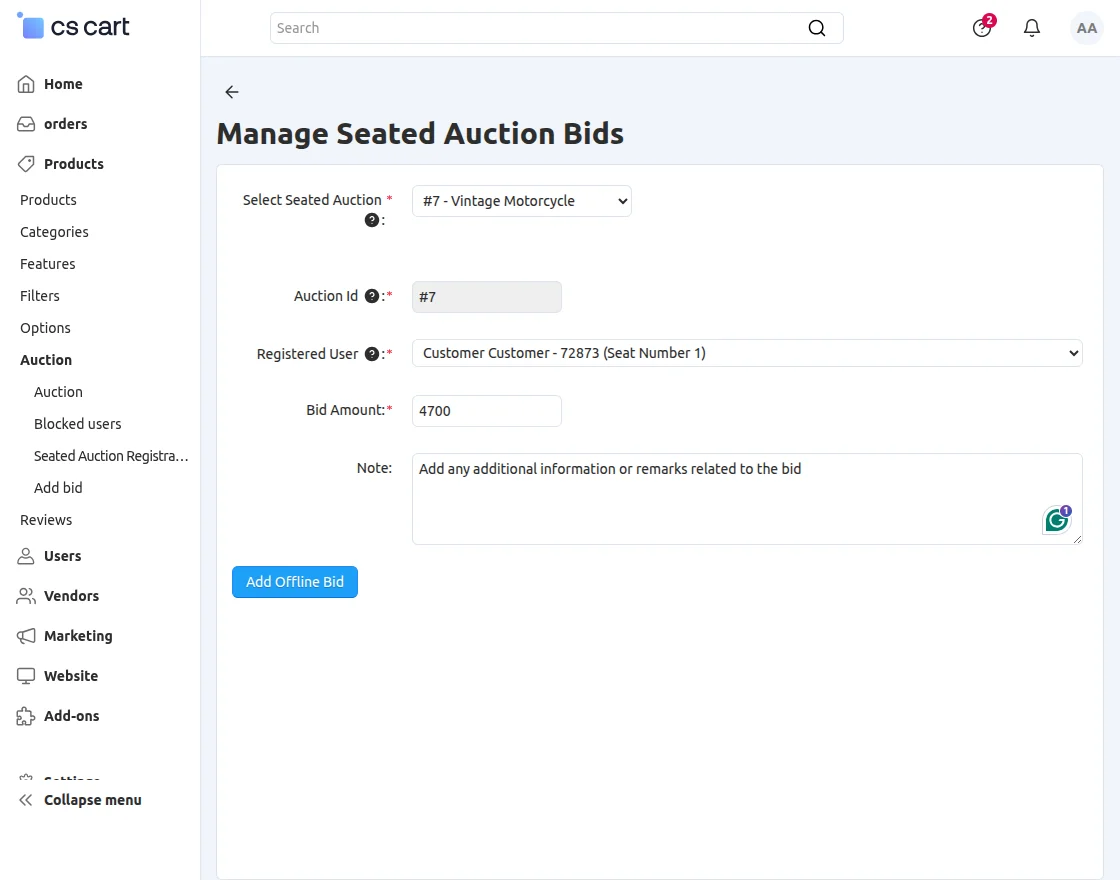The height and width of the screenshot is (880, 1120).
Task: Click the Add Offline Bid button
Action: pos(294,582)
